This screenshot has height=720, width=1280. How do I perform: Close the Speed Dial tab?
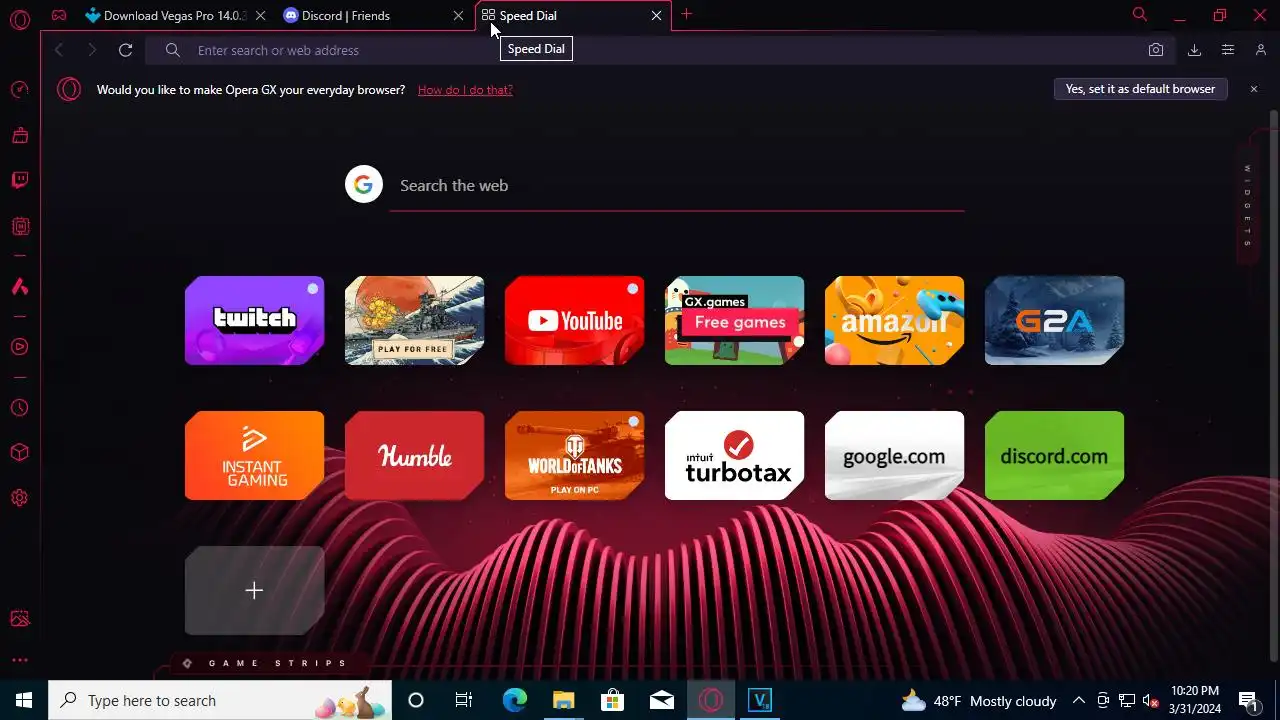pyautogui.click(x=656, y=16)
